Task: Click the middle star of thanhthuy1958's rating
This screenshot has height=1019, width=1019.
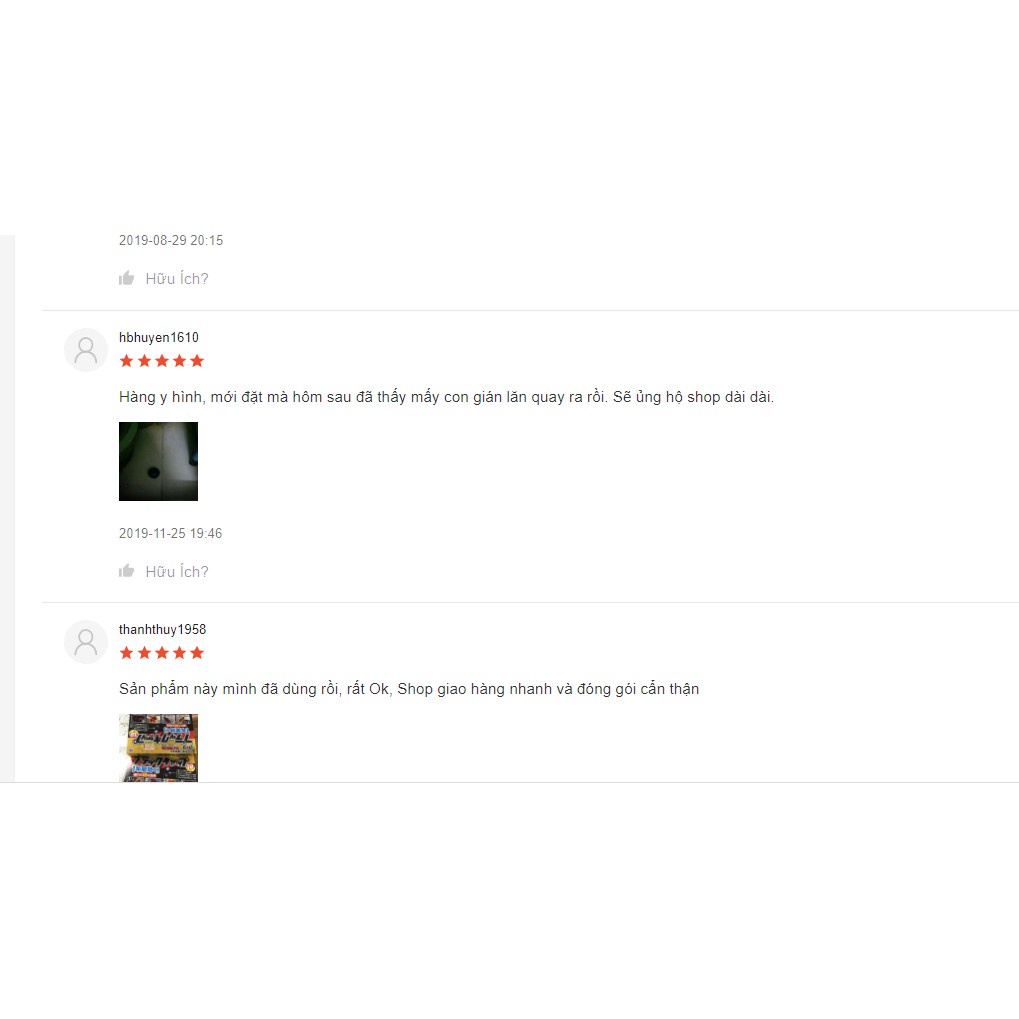Action: pos(162,652)
